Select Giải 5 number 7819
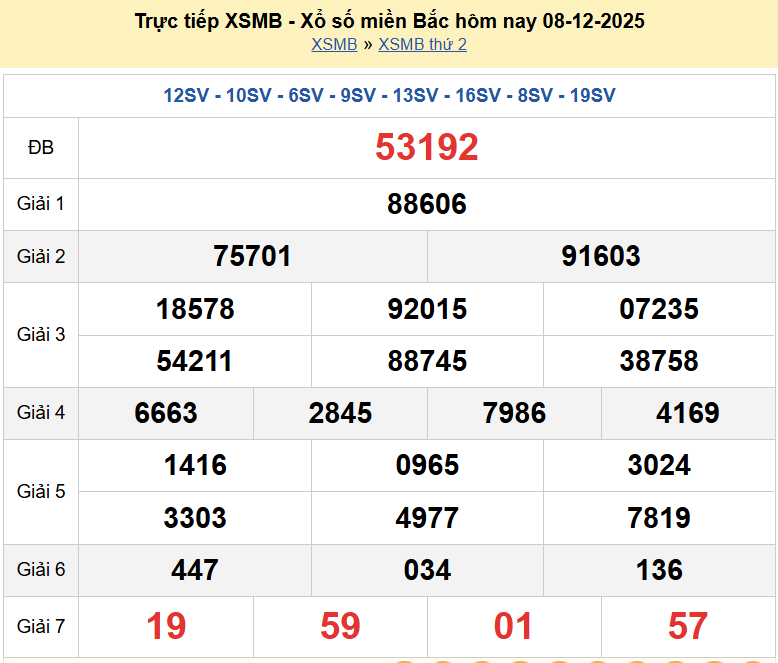778x663 pixels. [x=659, y=518]
